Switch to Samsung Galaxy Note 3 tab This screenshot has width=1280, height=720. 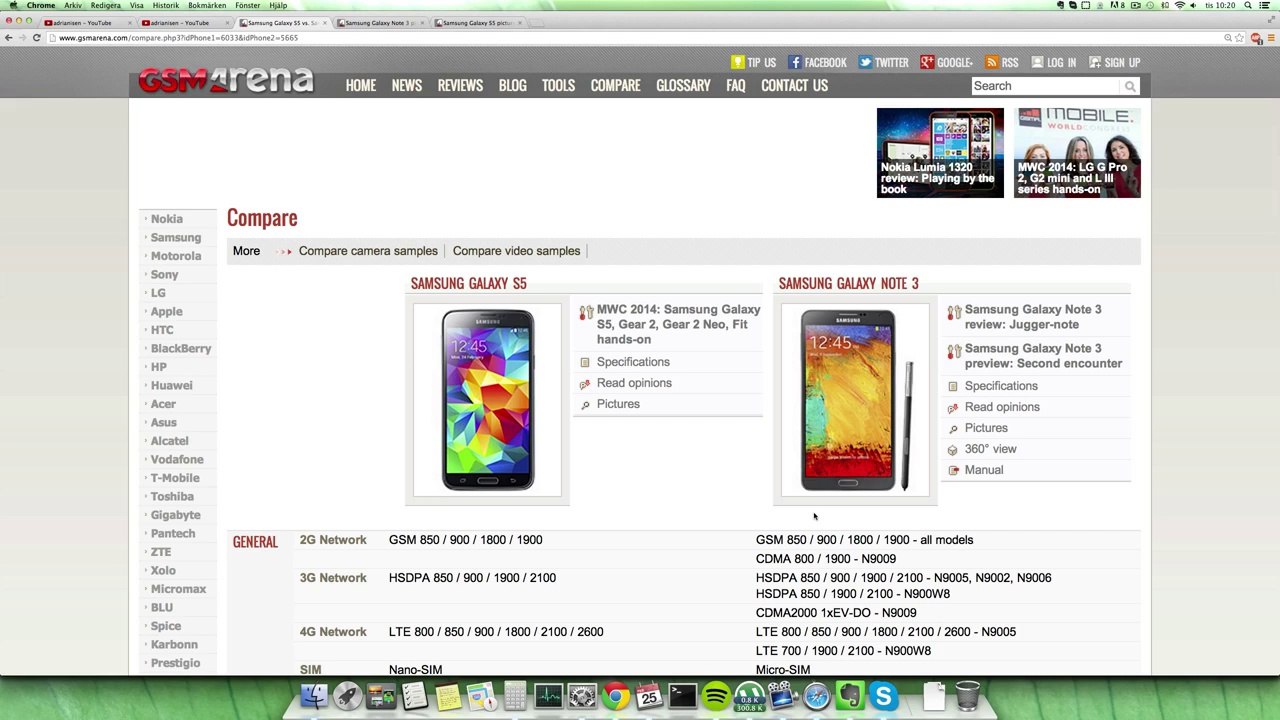[x=380, y=22]
